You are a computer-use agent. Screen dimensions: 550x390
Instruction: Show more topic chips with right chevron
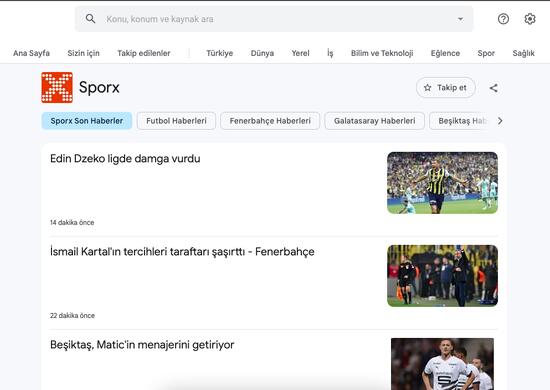click(500, 121)
